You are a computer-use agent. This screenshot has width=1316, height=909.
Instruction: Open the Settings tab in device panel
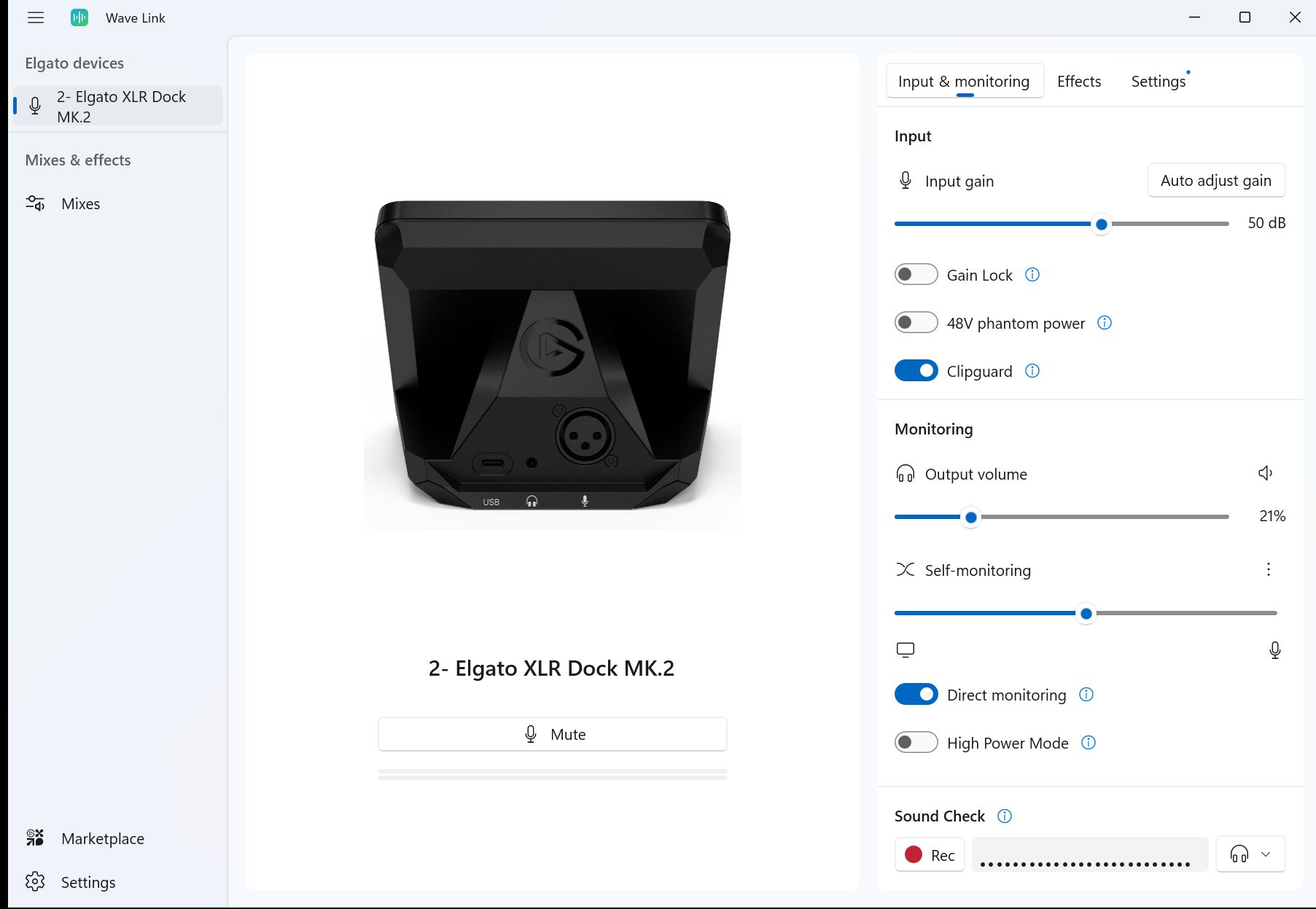pyautogui.click(x=1158, y=81)
